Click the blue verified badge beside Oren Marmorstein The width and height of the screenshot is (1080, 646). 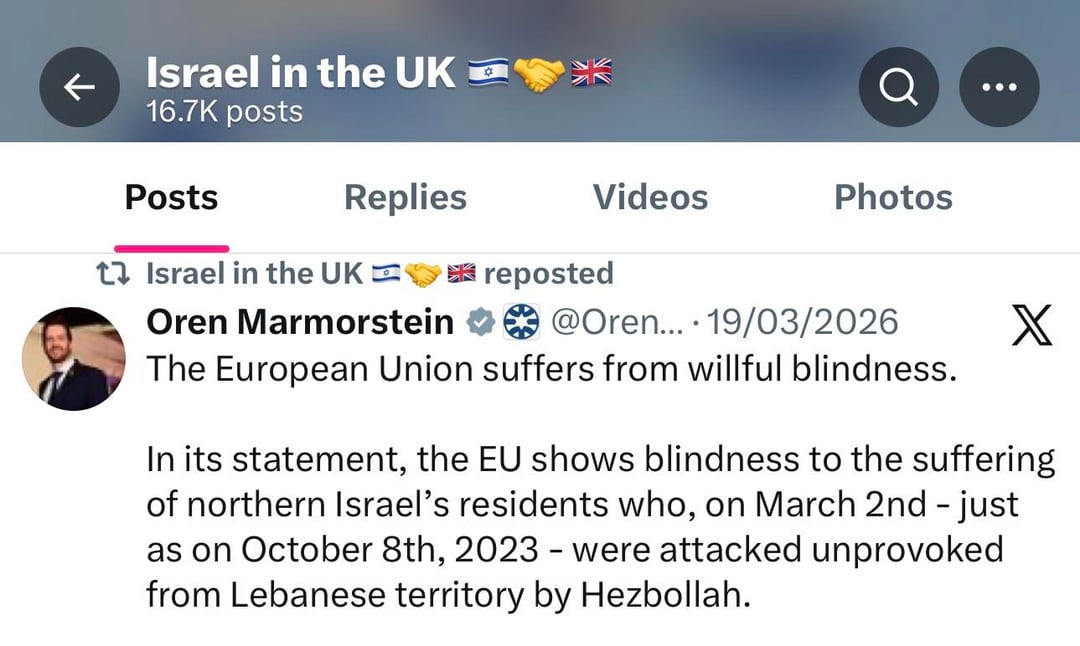click(x=480, y=322)
